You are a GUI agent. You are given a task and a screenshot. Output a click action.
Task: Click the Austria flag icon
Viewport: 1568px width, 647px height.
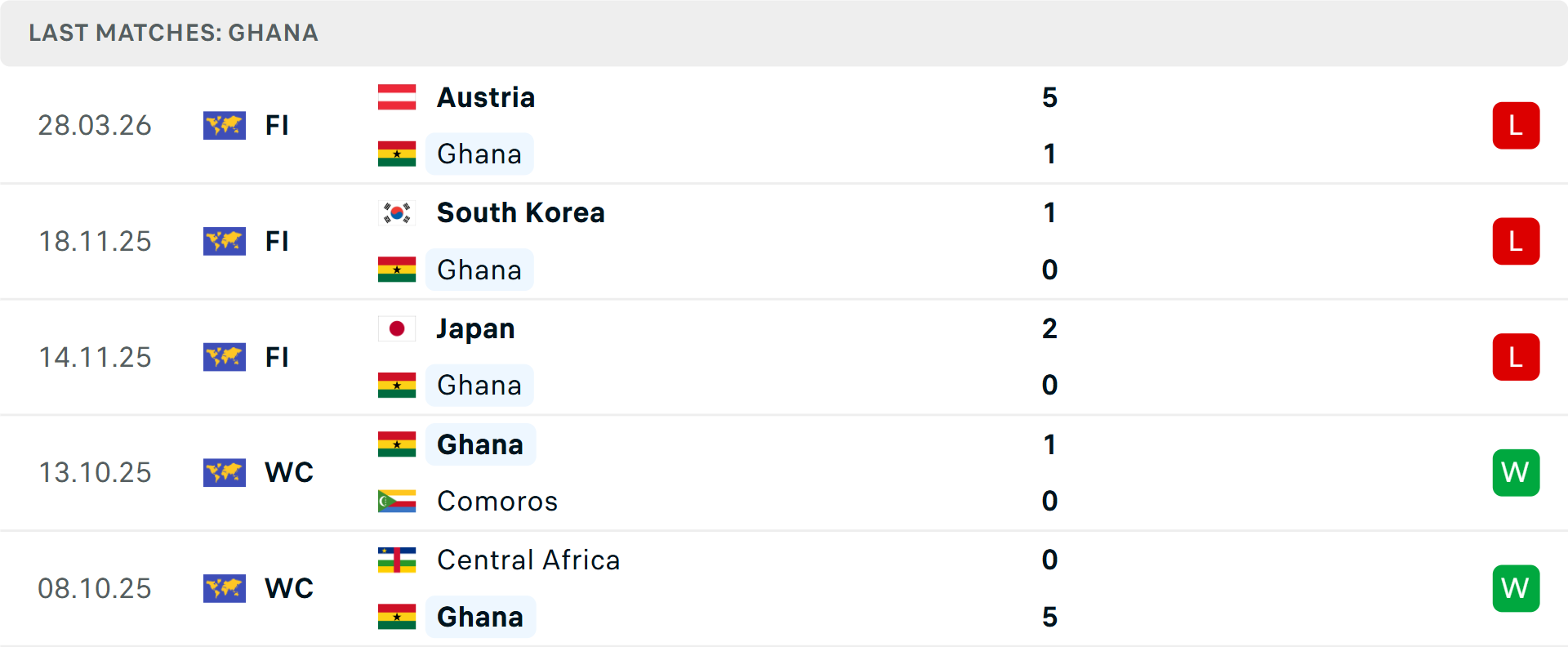click(x=397, y=96)
